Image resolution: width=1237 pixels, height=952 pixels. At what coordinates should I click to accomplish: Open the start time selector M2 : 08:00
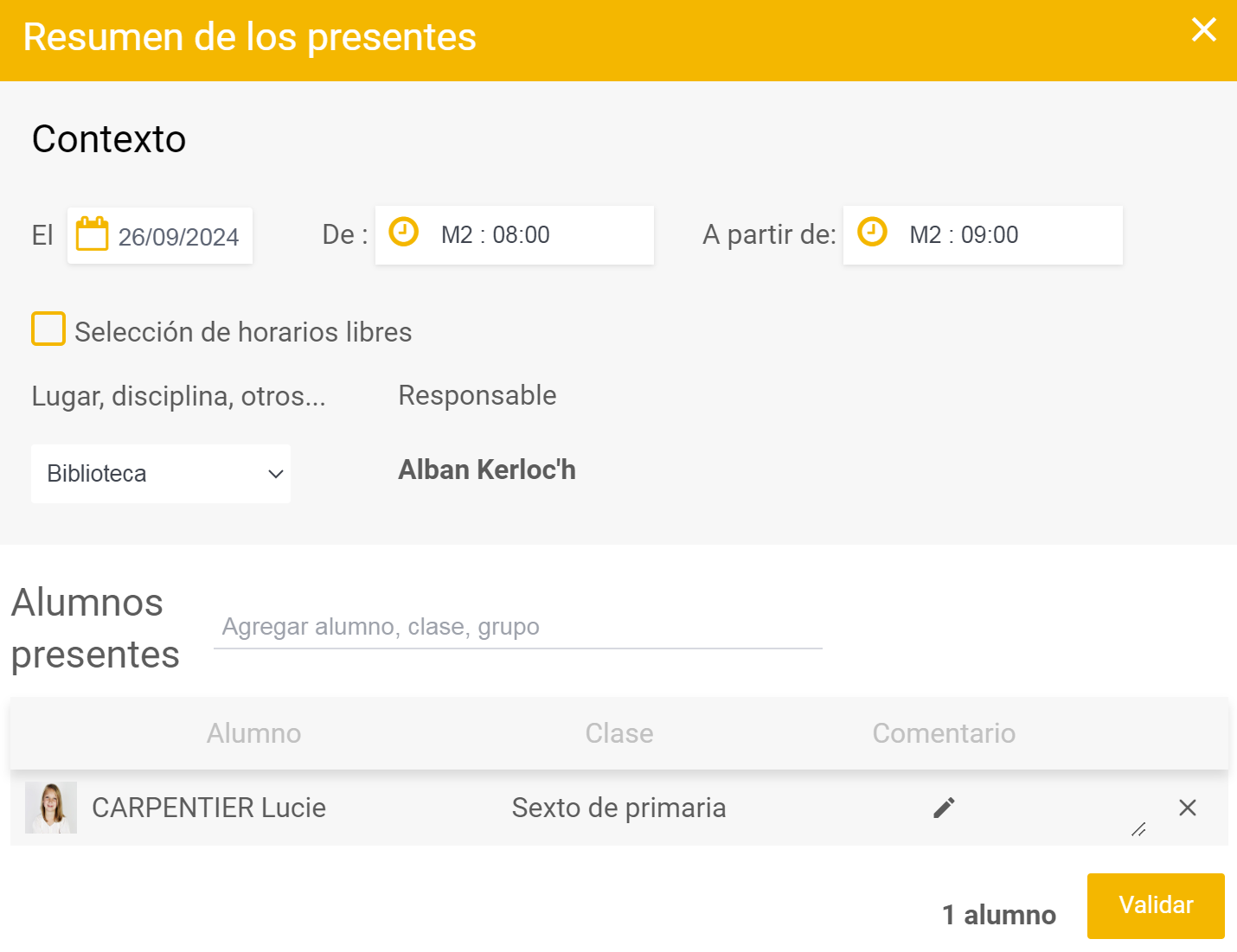click(515, 233)
